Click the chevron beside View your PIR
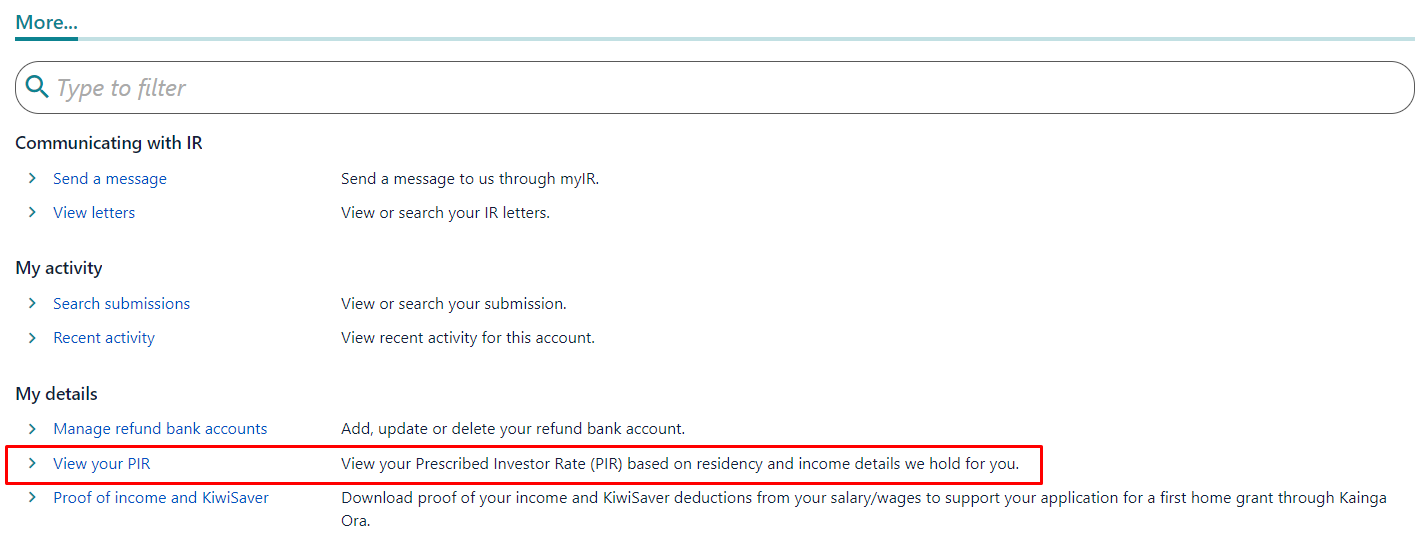This screenshot has width=1424, height=543. click(32, 463)
